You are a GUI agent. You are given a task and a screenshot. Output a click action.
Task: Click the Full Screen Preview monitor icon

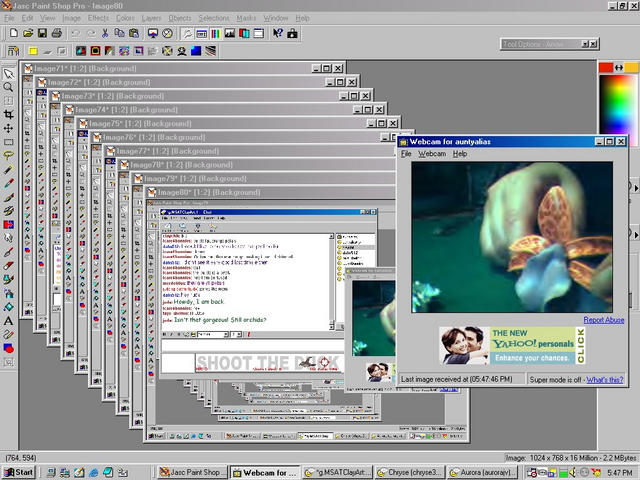(x=153, y=33)
